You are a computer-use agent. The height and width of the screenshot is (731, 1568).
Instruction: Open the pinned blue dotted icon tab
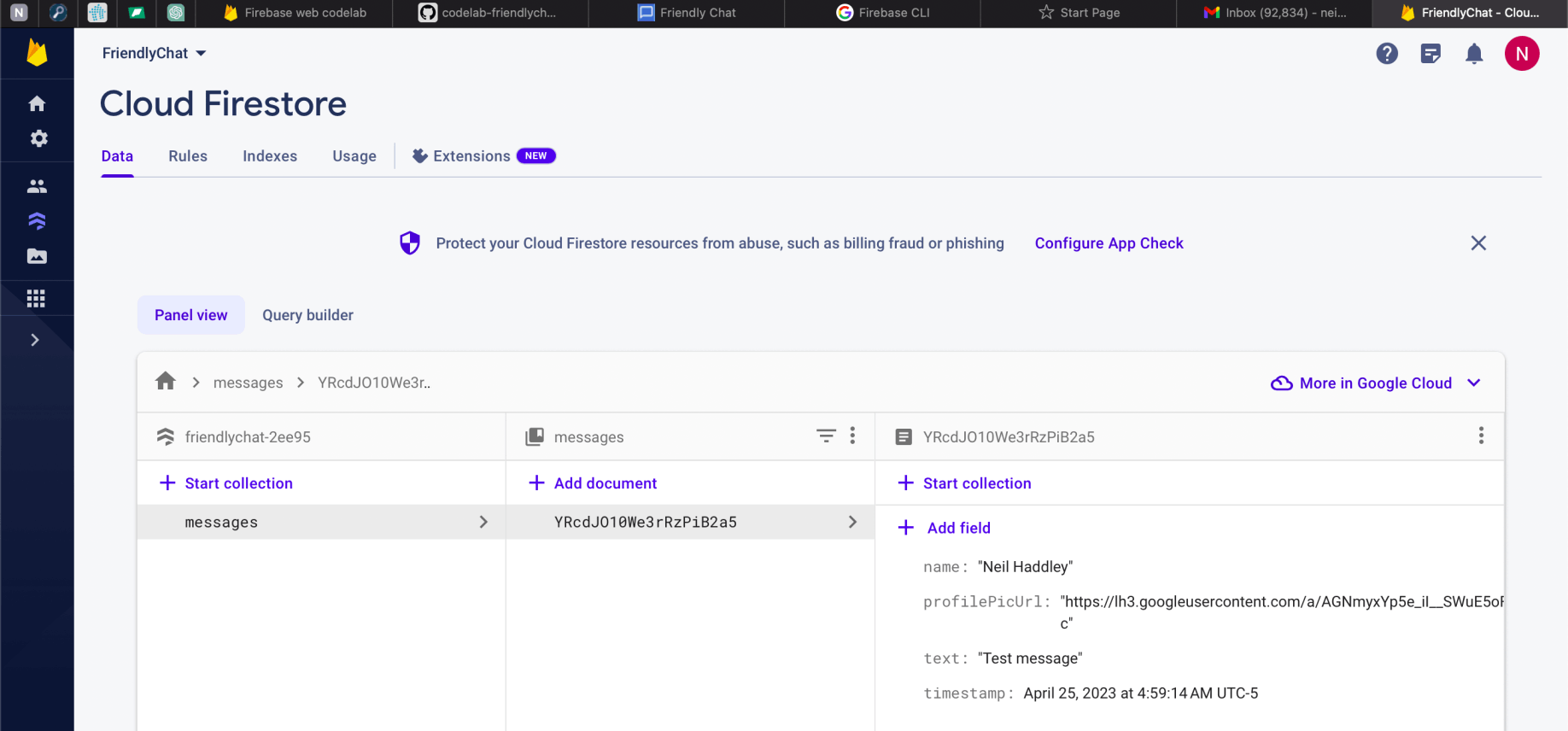(x=97, y=13)
